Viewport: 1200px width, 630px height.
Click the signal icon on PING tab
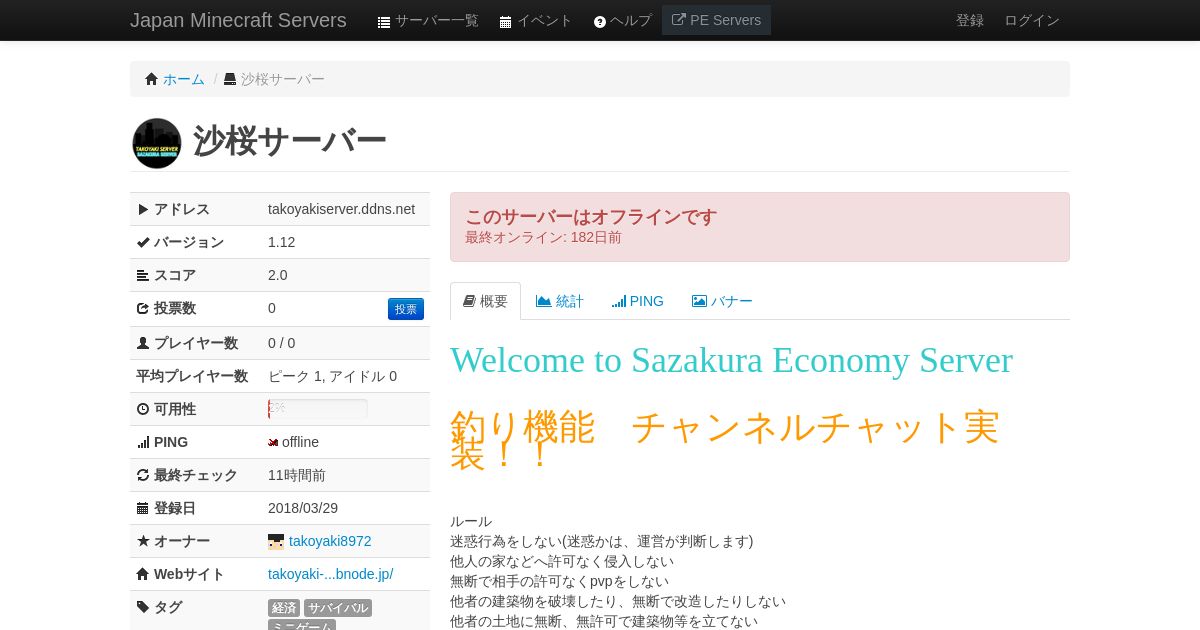point(619,301)
